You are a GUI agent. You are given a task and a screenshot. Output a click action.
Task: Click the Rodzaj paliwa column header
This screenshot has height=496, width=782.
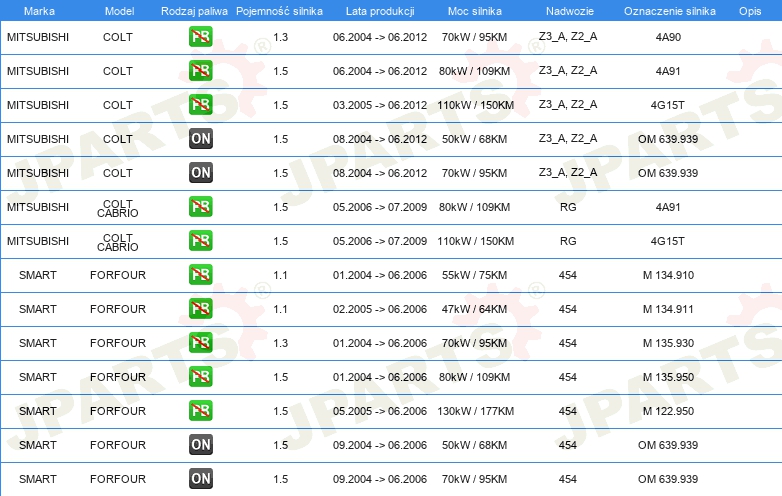pos(194,11)
